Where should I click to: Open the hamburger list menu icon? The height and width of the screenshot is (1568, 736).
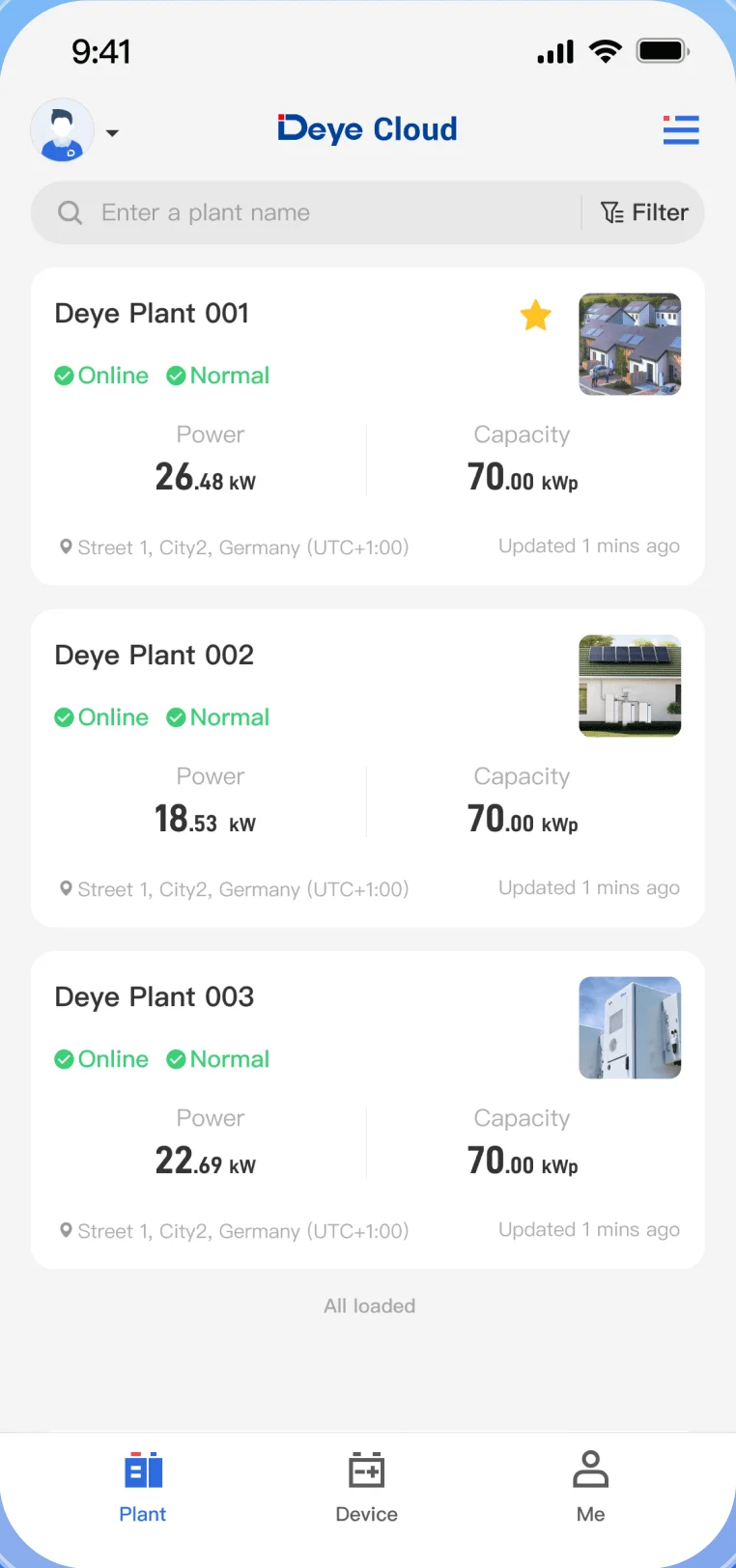[681, 130]
